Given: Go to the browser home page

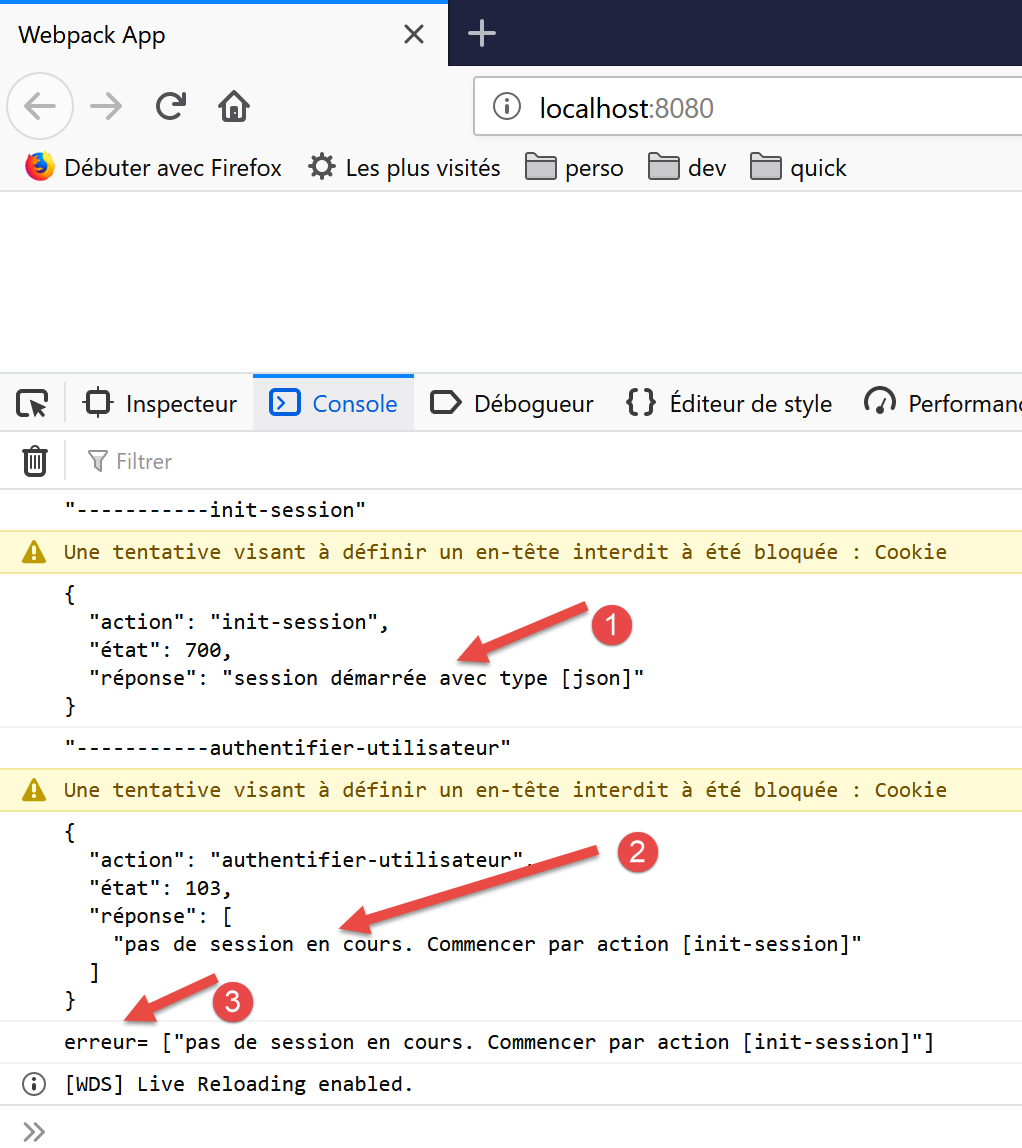Looking at the screenshot, I should pos(234,106).
